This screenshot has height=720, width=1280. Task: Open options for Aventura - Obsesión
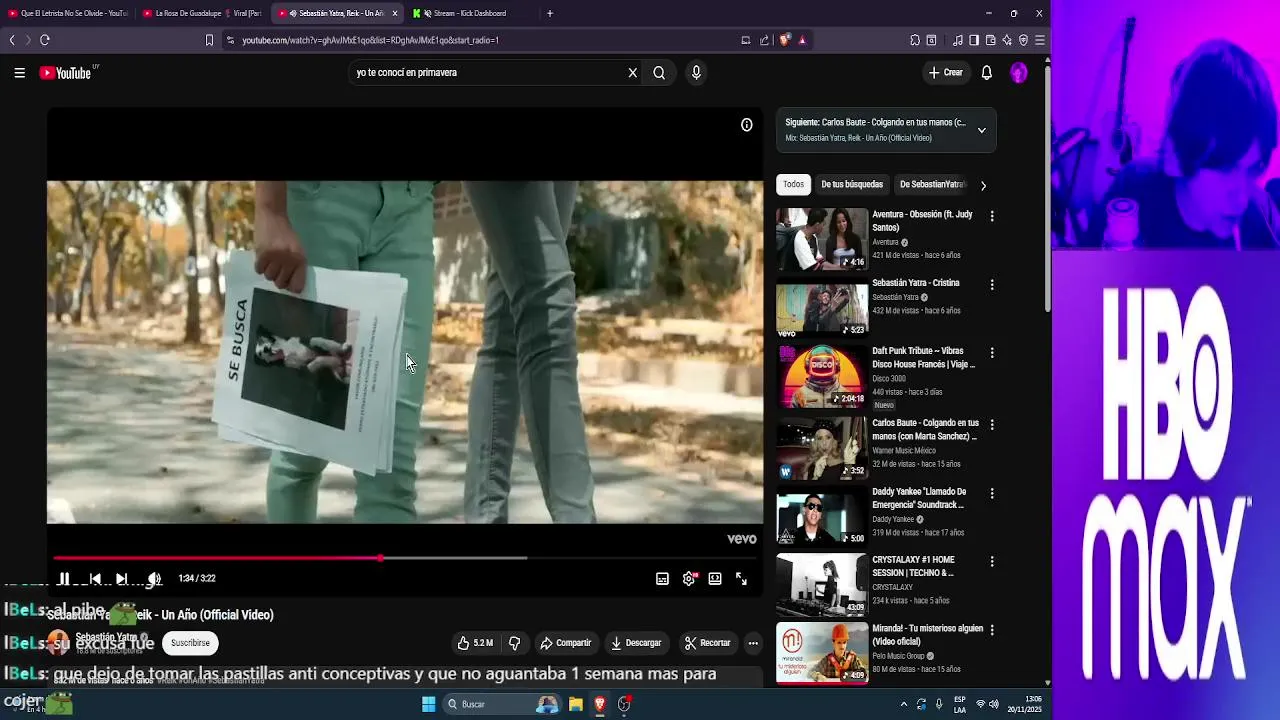click(x=991, y=216)
